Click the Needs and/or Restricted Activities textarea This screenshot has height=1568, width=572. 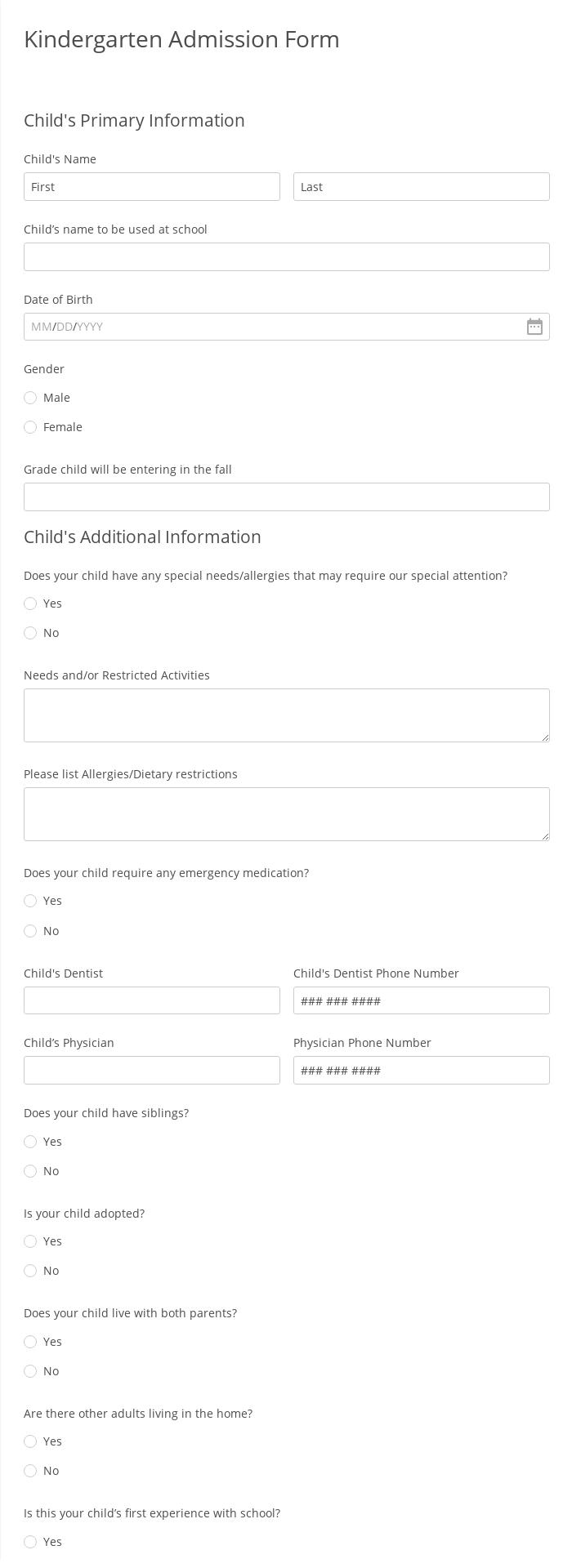pos(286,715)
